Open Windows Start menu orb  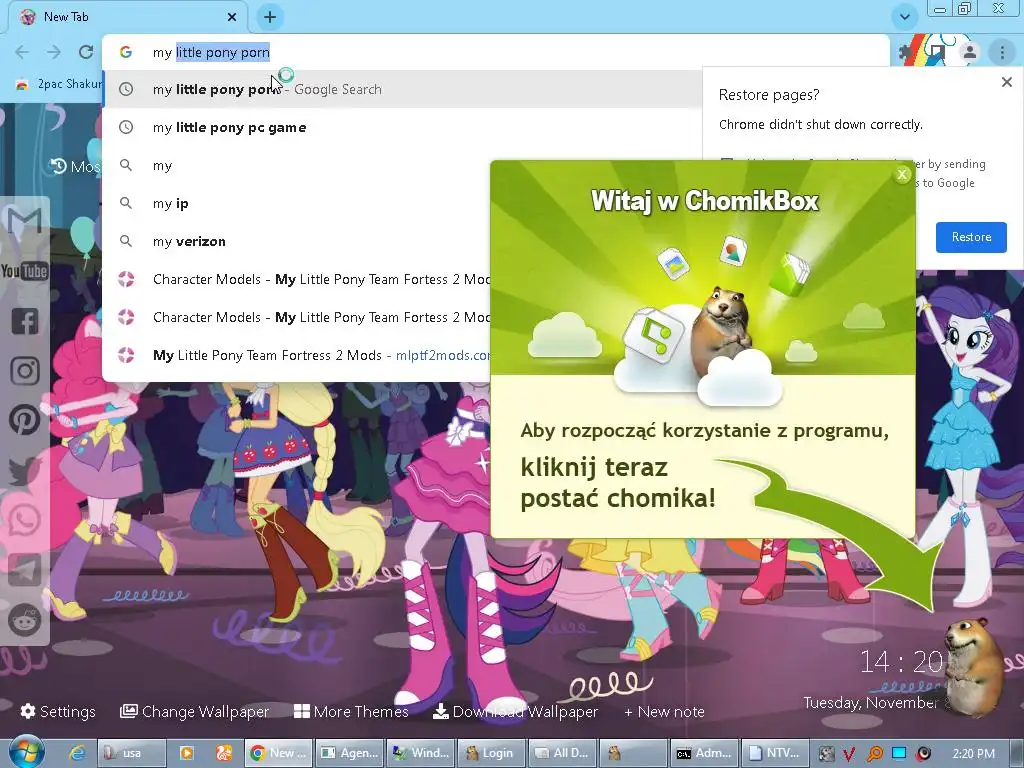point(25,752)
